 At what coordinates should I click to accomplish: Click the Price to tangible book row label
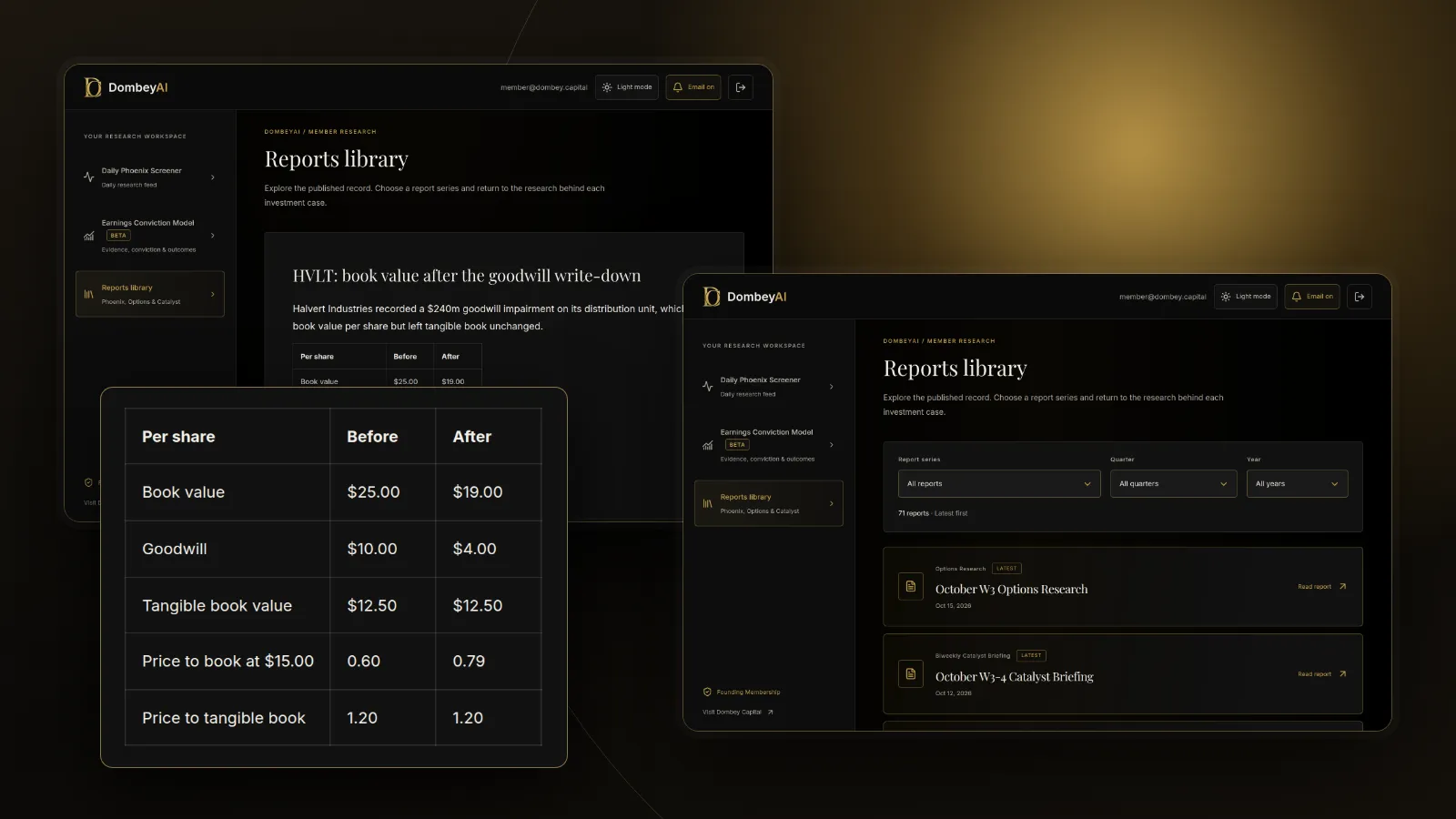[x=224, y=718]
